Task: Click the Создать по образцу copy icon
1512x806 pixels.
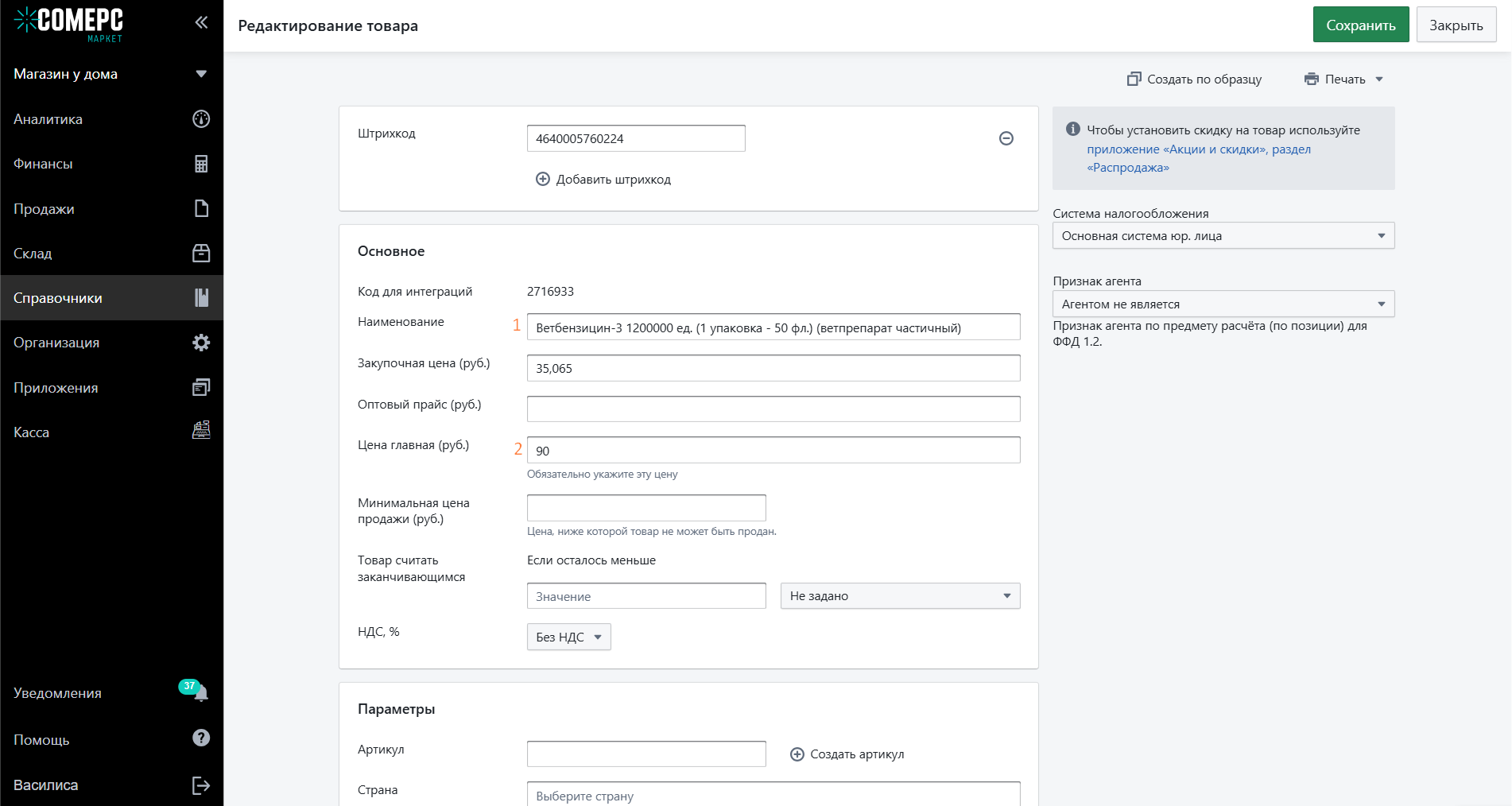Action: pyautogui.click(x=1134, y=79)
